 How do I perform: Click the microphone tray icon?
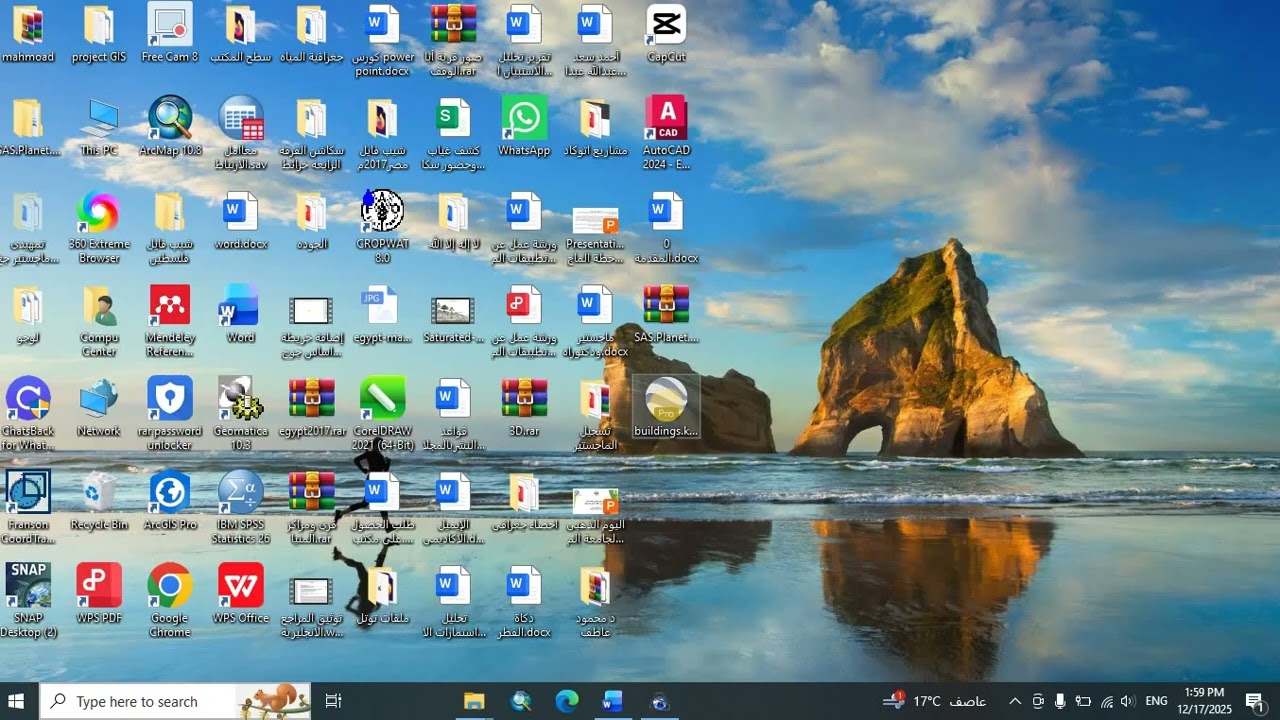(x=1060, y=701)
